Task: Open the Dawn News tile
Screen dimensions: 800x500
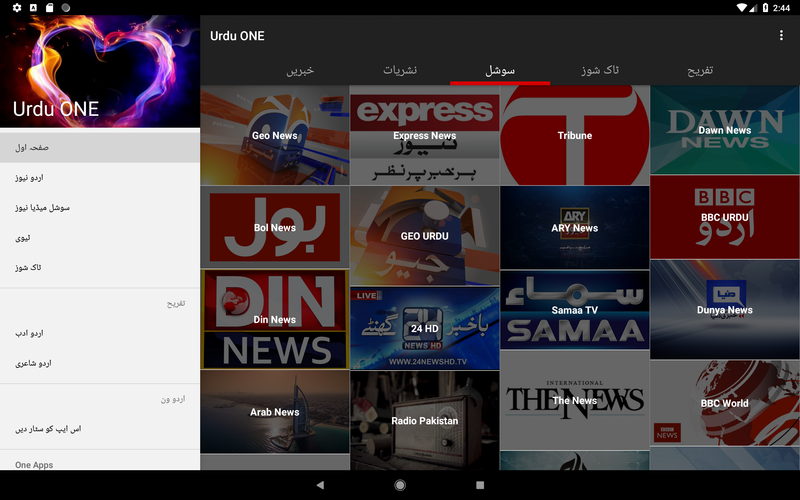Action: [x=724, y=130]
